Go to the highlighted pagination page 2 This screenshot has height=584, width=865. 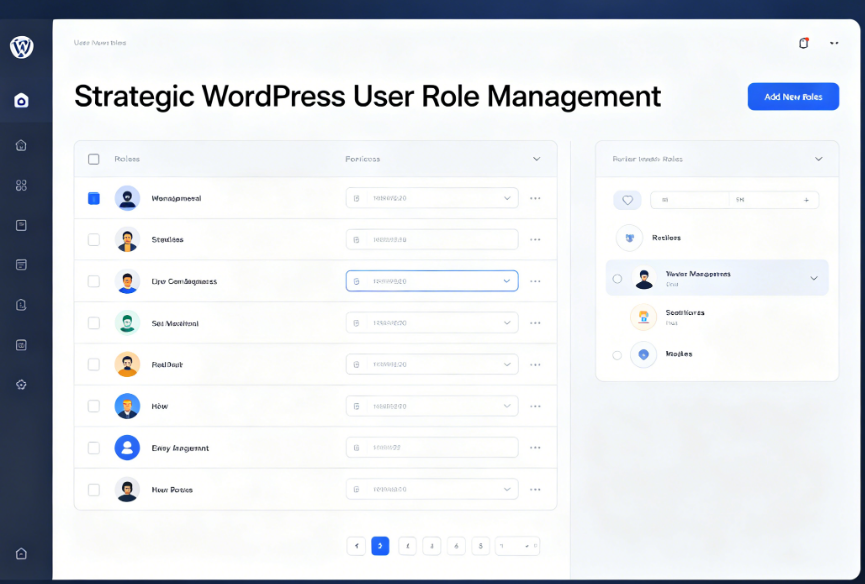380,546
